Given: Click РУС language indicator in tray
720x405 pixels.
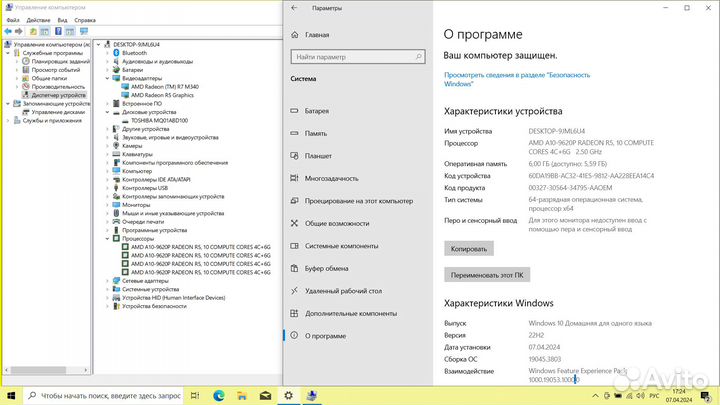Looking at the screenshot, I should pyautogui.click(x=654, y=395).
